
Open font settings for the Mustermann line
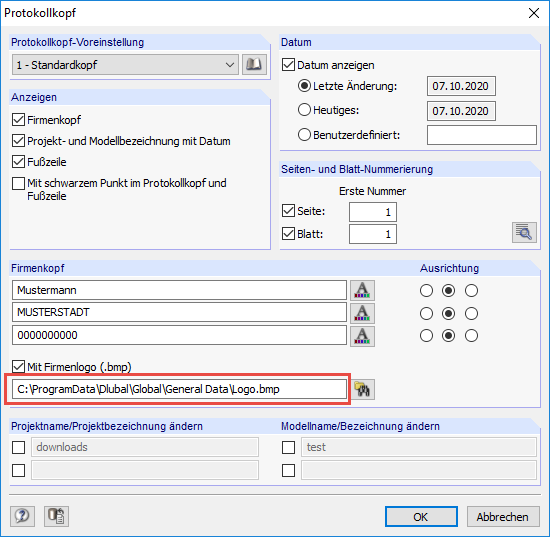coord(362,290)
